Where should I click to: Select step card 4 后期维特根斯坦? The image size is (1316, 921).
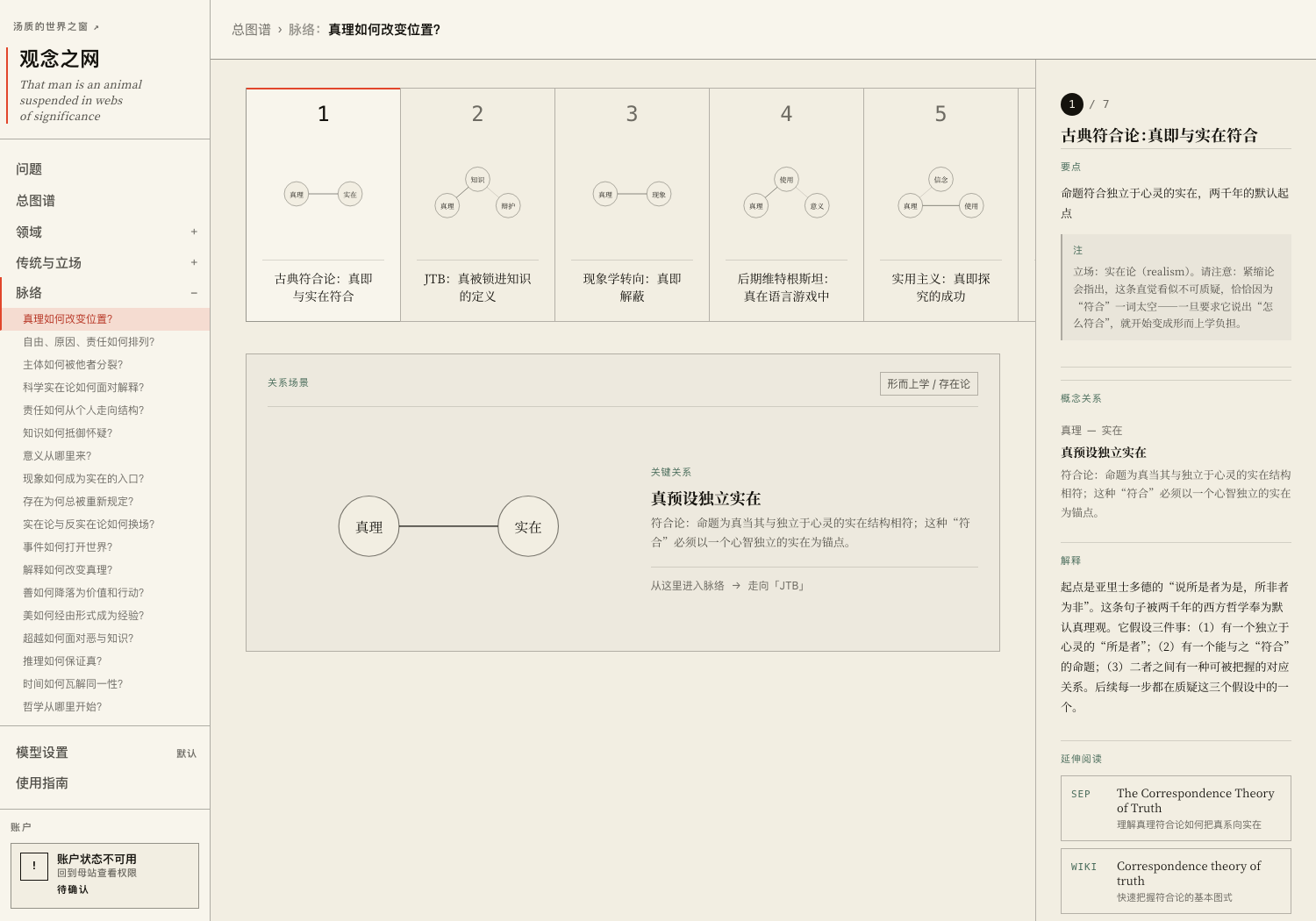(x=786, y=204)
